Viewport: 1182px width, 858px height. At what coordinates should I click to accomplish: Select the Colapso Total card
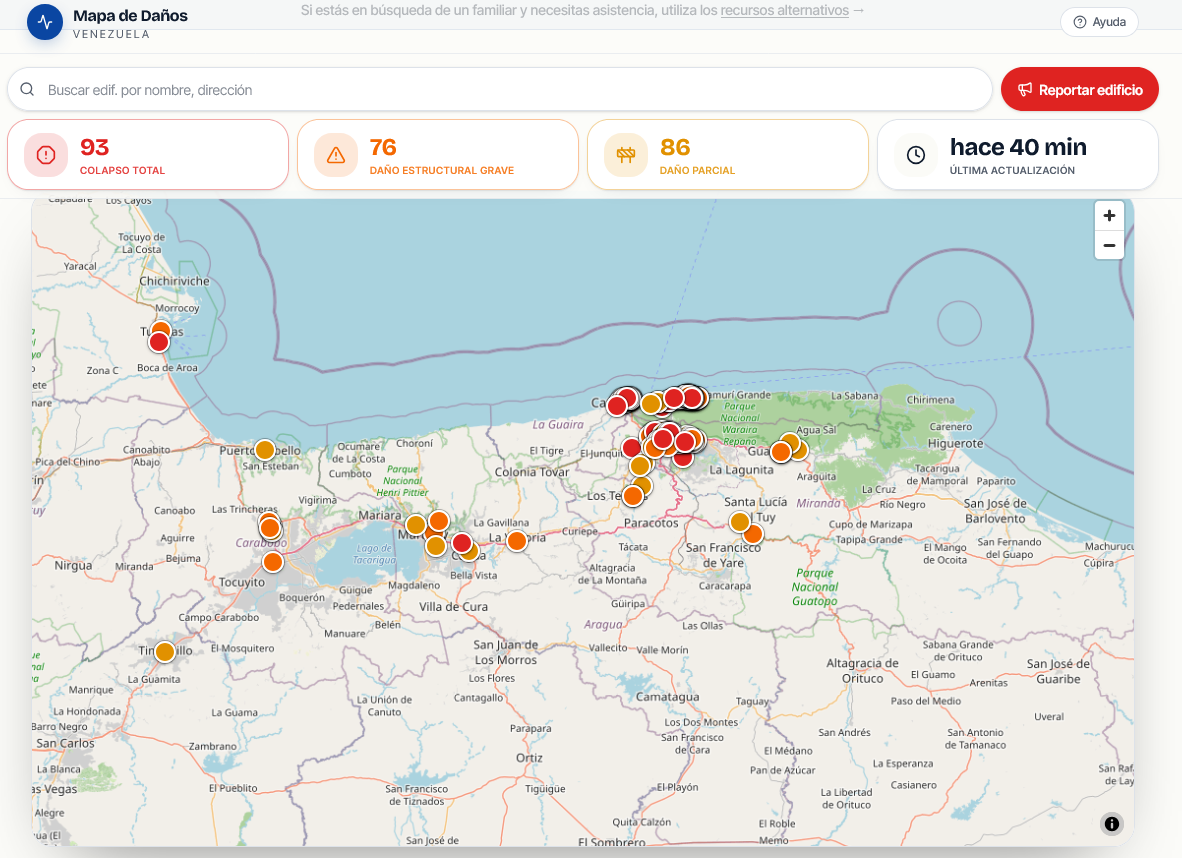[148, 155]
